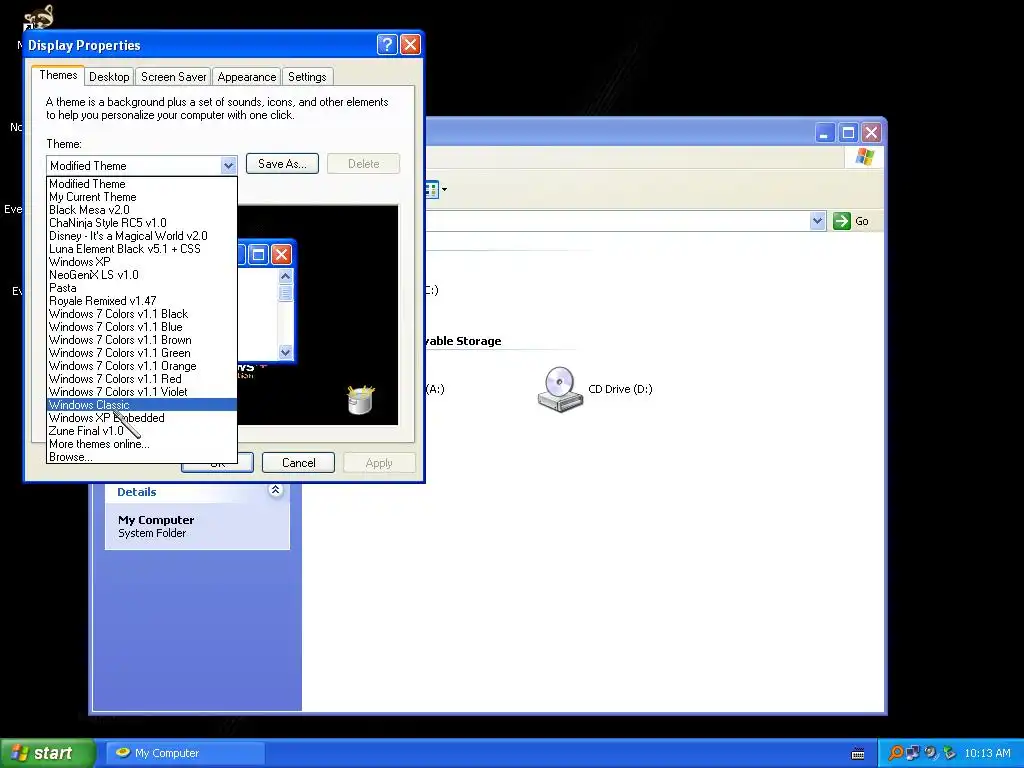Screen dimensions: 1024x768
Task: Click the Delete button next to Save As
Action: click(363, 164)
